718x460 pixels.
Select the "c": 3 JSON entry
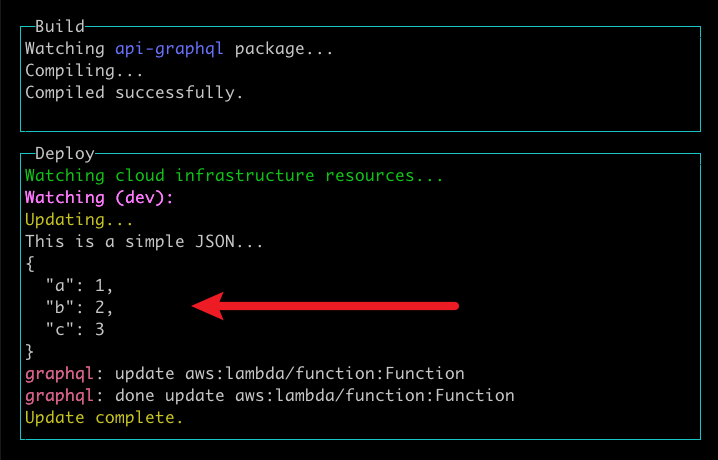point(74,329)
